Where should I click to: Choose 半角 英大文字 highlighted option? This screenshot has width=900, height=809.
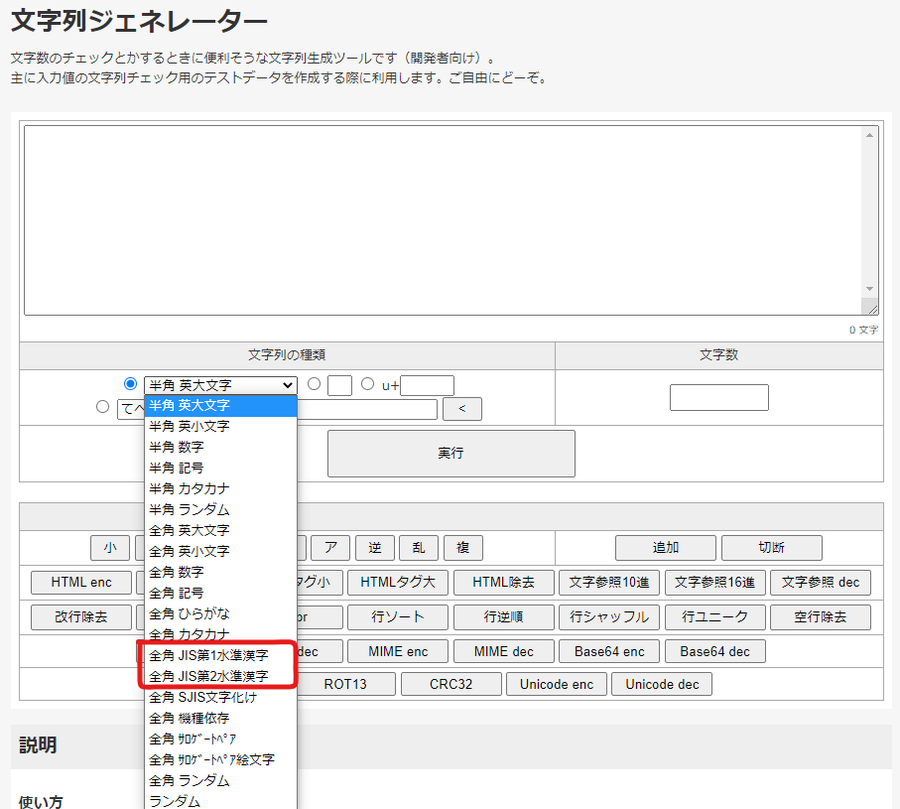[220, 405]
